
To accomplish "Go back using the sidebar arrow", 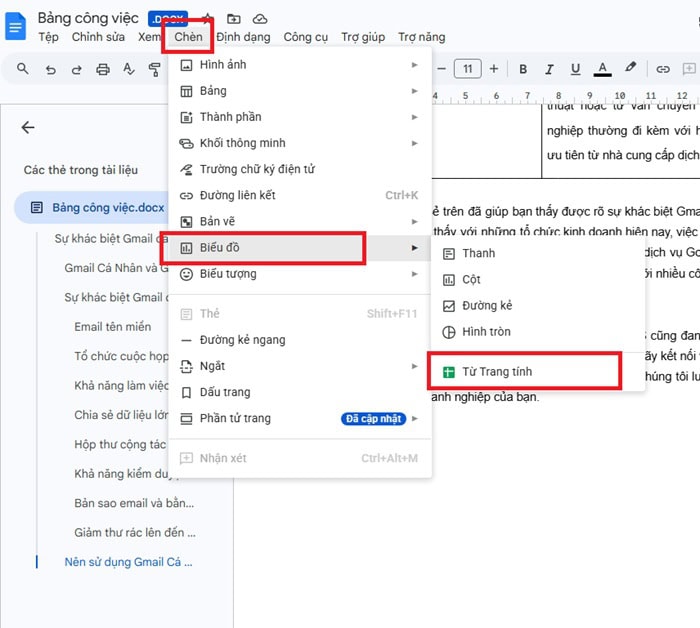I will [28, 127].
